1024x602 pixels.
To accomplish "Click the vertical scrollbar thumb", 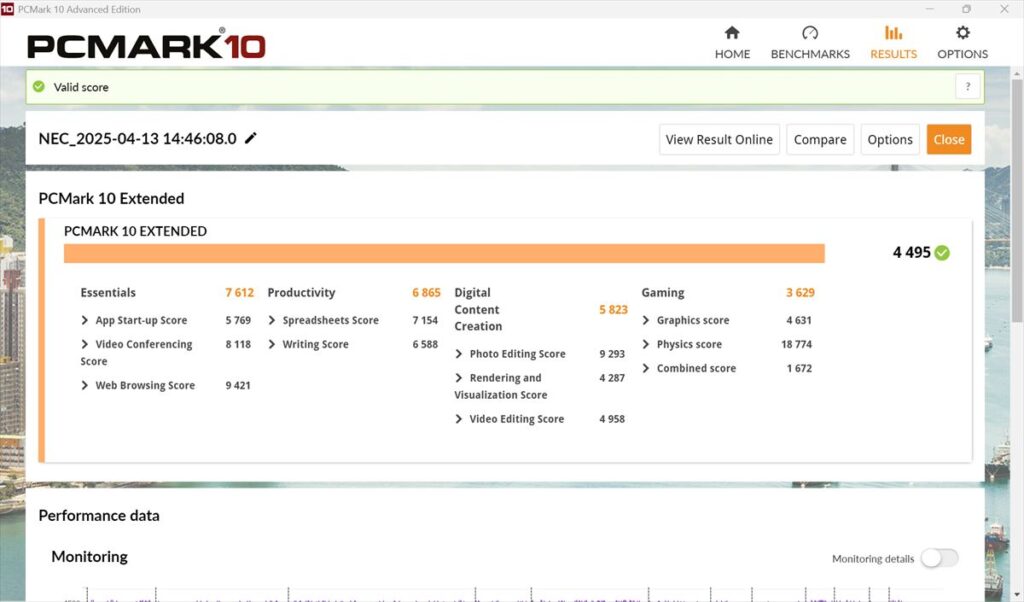I will pos(1017,199).
